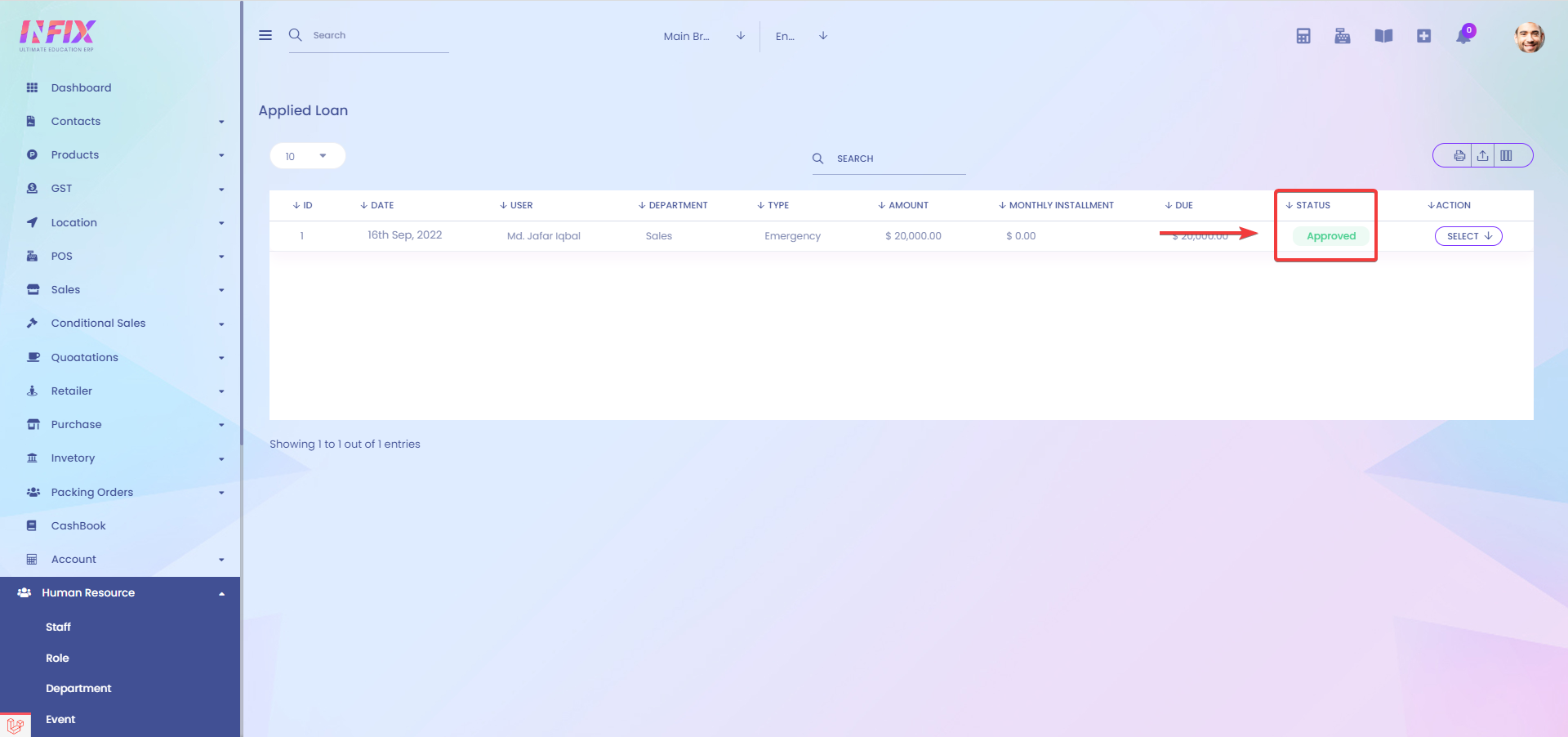
Task: Sort table by DEPARTMENT column
Action: (x=673, y=205)
